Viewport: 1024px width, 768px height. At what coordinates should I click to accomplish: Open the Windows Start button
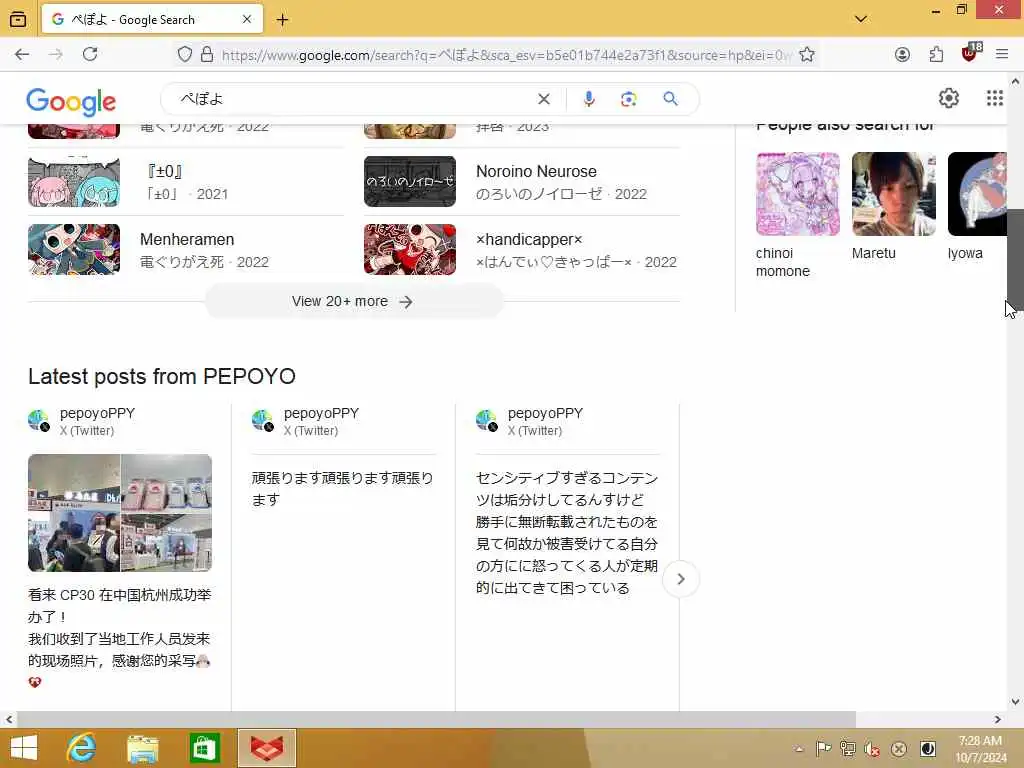click(x=24, y=748)
